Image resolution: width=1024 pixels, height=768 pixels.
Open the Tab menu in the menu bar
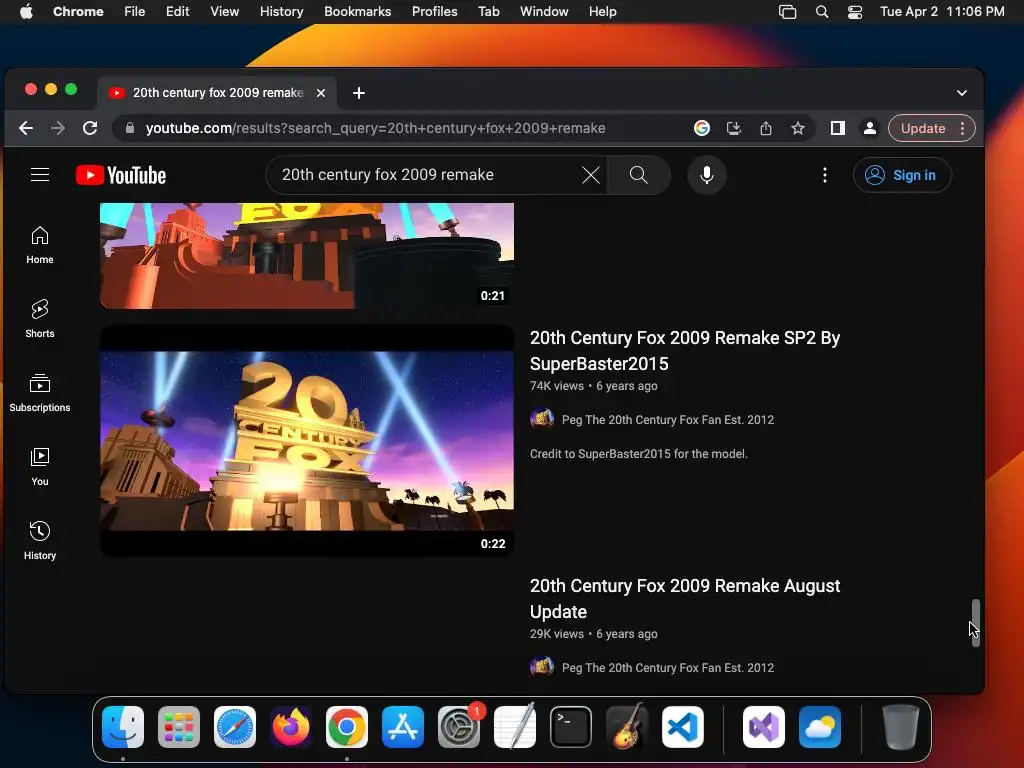[x=488, y=11]
